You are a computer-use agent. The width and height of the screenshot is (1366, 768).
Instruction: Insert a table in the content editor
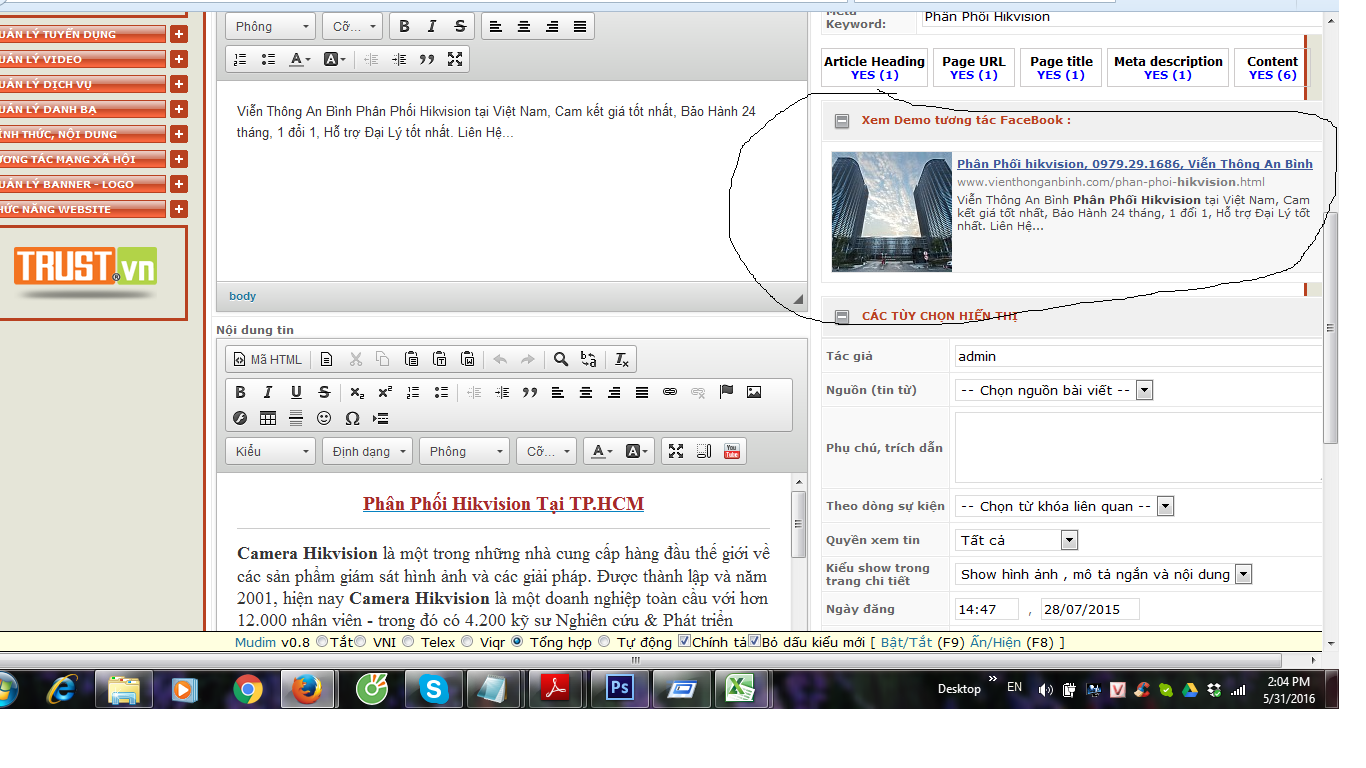[268, 418]
